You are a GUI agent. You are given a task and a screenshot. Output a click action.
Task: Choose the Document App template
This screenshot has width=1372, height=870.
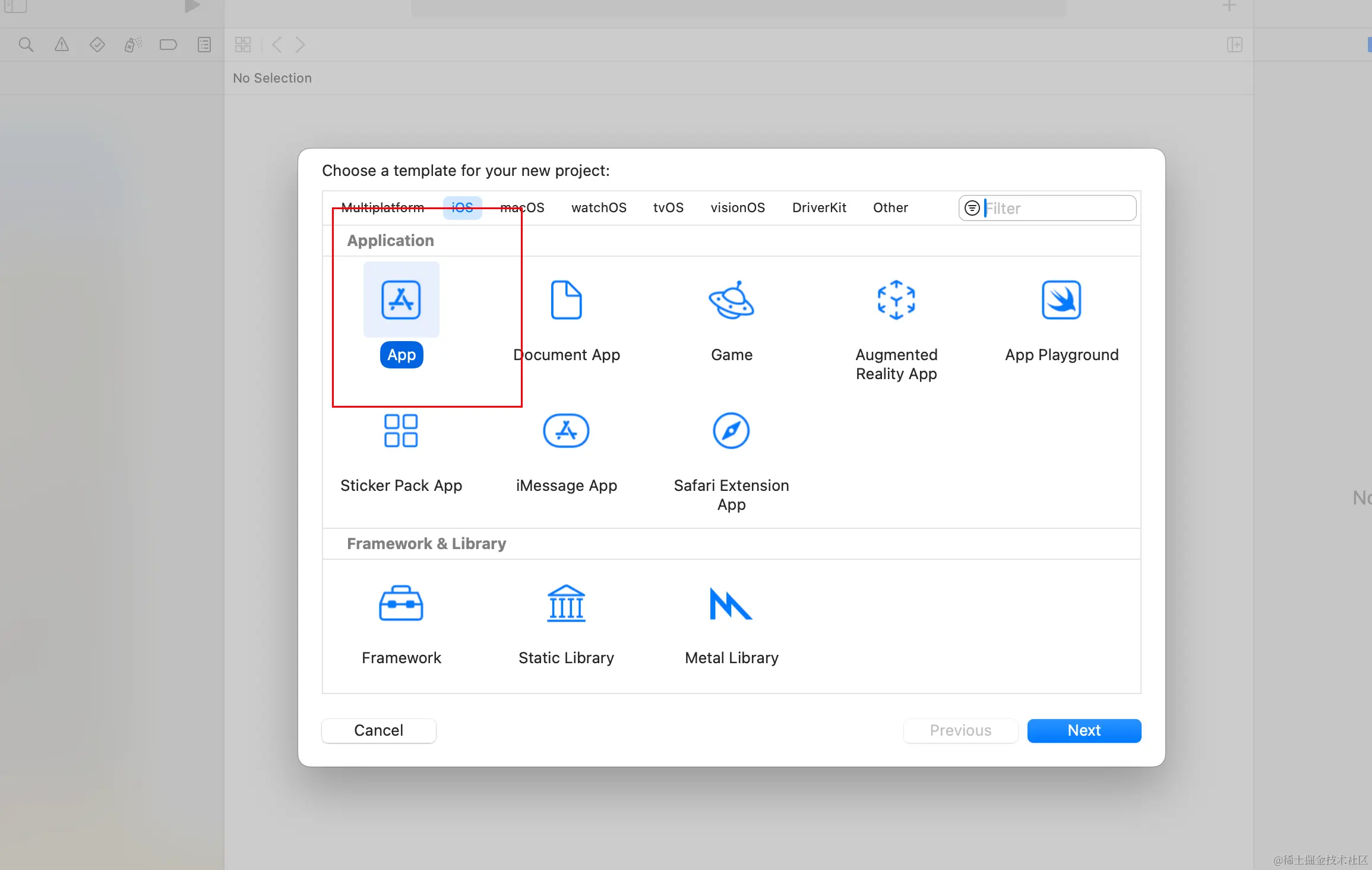(566, 300)
